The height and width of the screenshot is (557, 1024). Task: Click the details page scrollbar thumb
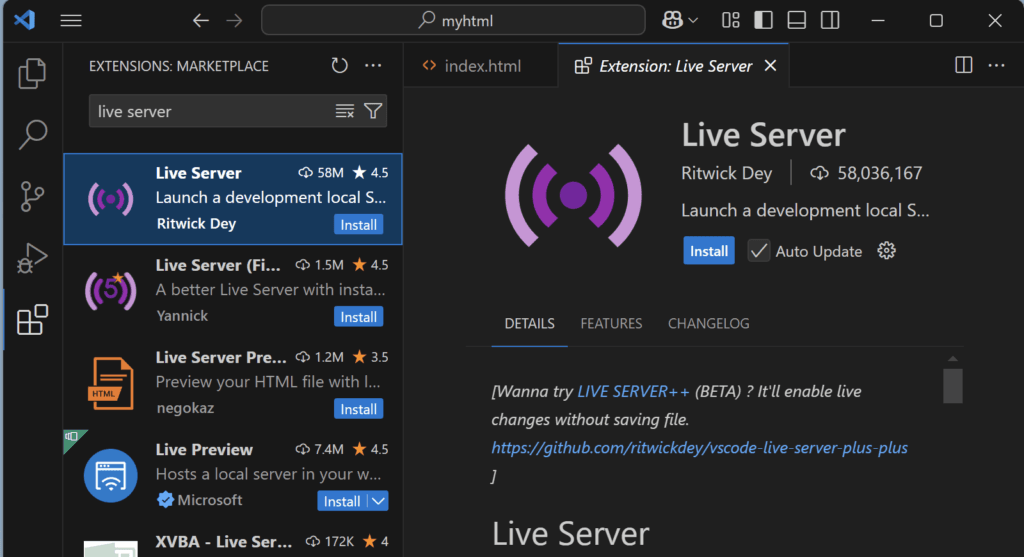pos(953,386)
